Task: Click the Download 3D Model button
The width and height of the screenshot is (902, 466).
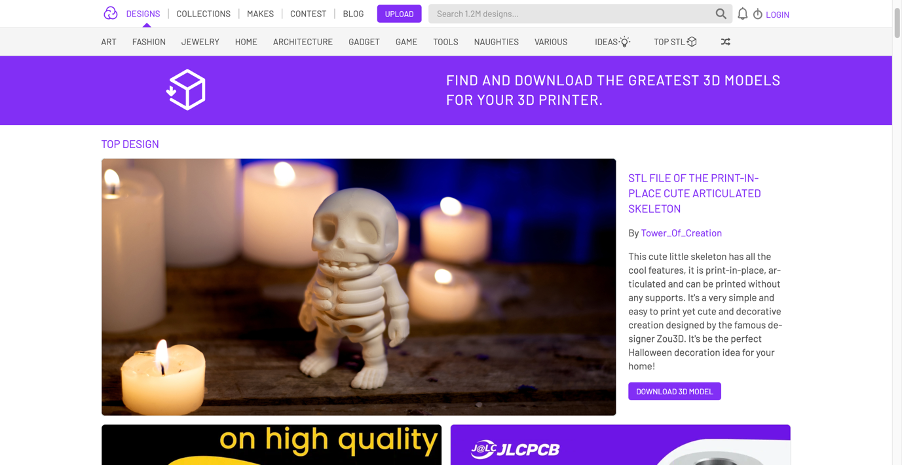Action: coord(674,391)
